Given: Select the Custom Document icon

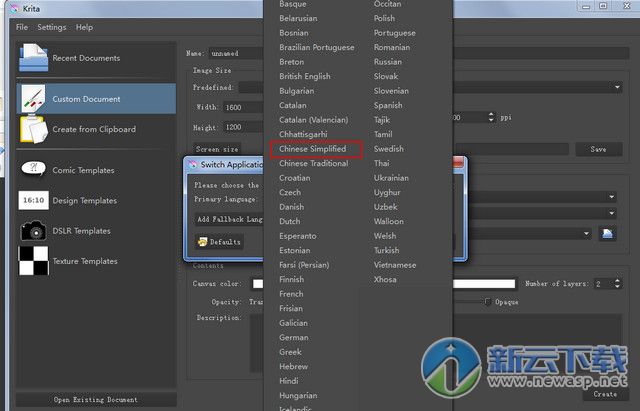Looking at the screenshot, I should [x=32, y=99].
